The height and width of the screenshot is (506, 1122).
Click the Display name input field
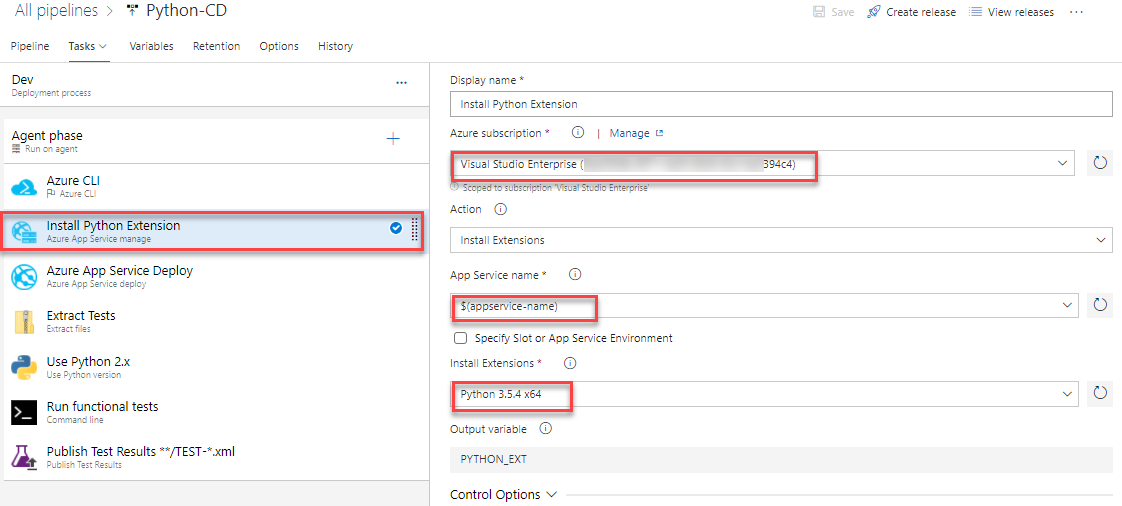[x=781, y=104]
